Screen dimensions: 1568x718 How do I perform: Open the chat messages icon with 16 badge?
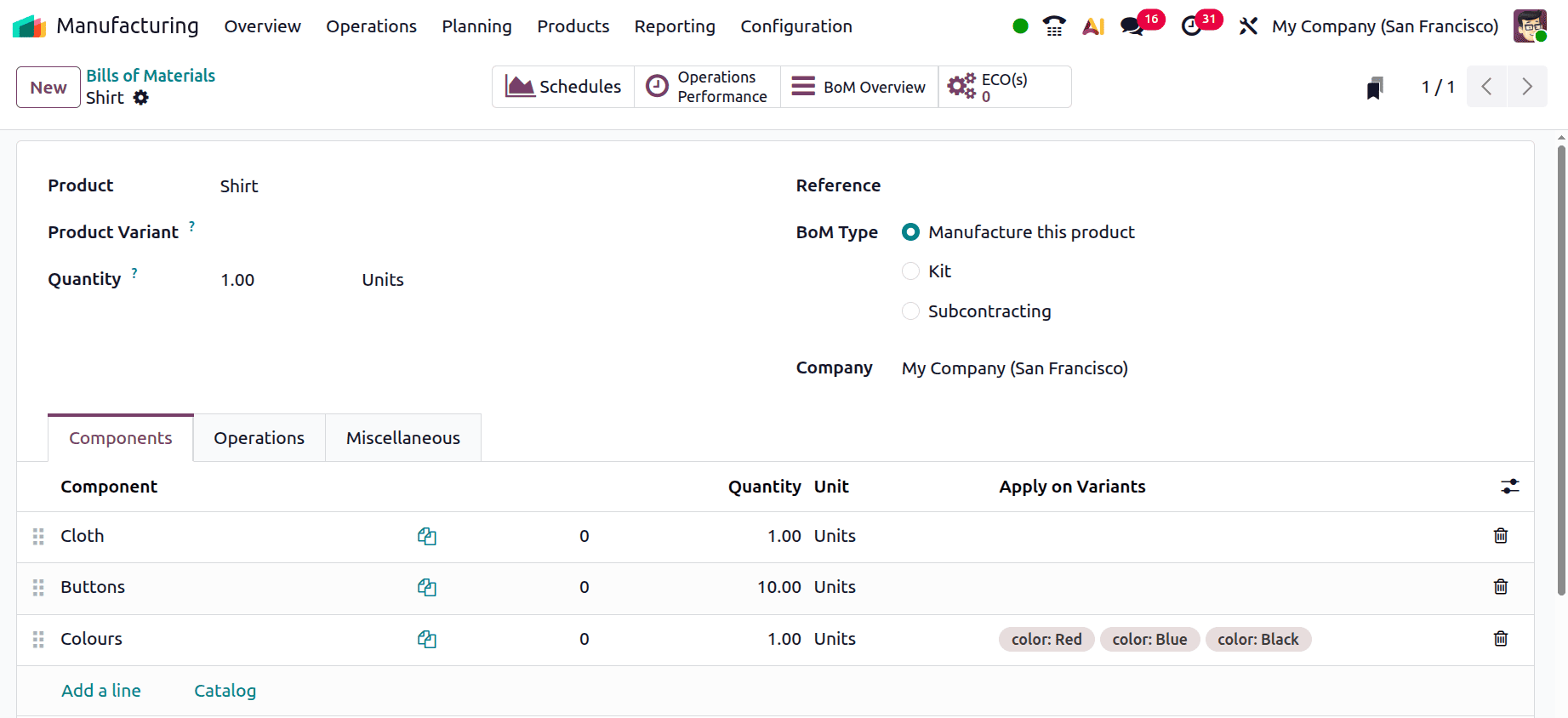(x=1132, y=26)
